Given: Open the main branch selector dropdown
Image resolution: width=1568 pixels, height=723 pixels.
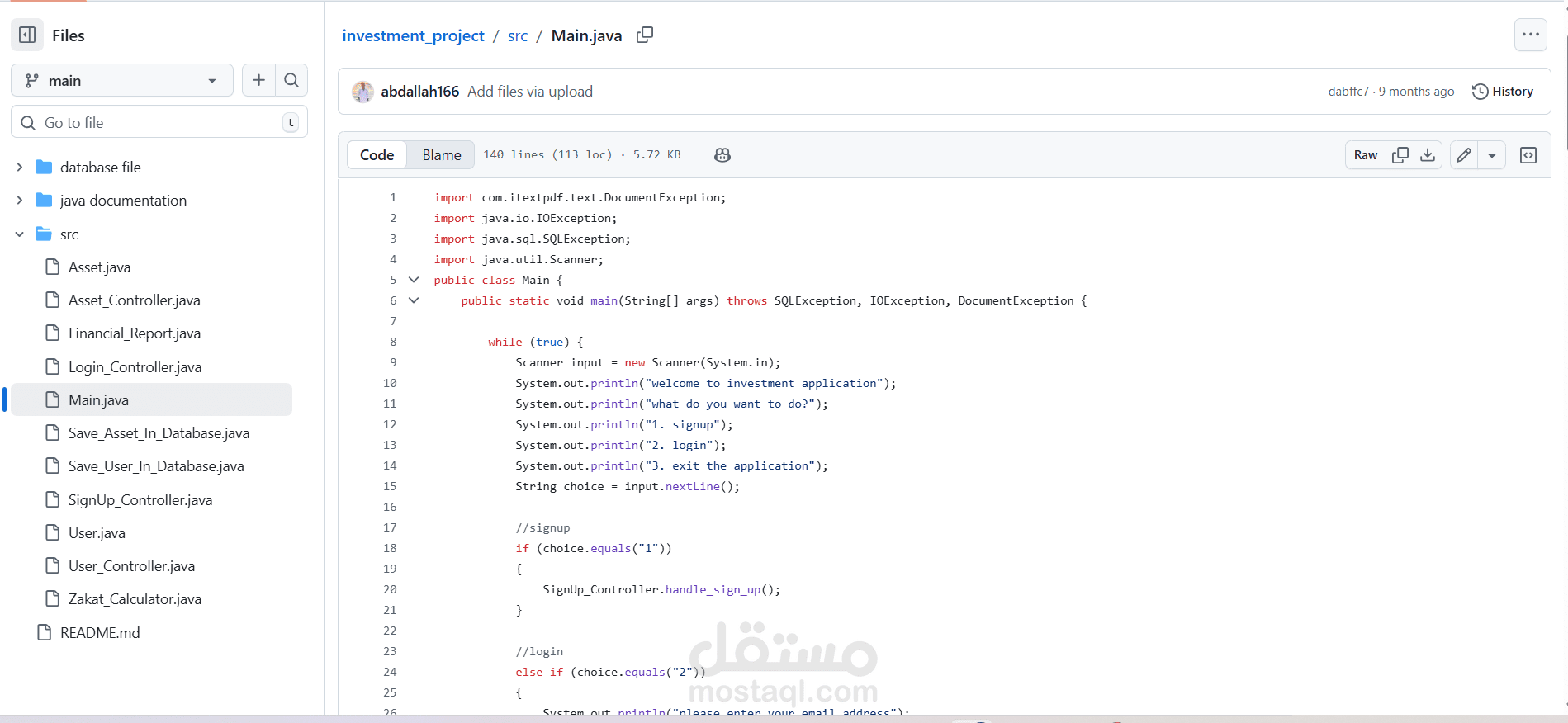Looking at the screenshot, I should click(x=122, y=80).
